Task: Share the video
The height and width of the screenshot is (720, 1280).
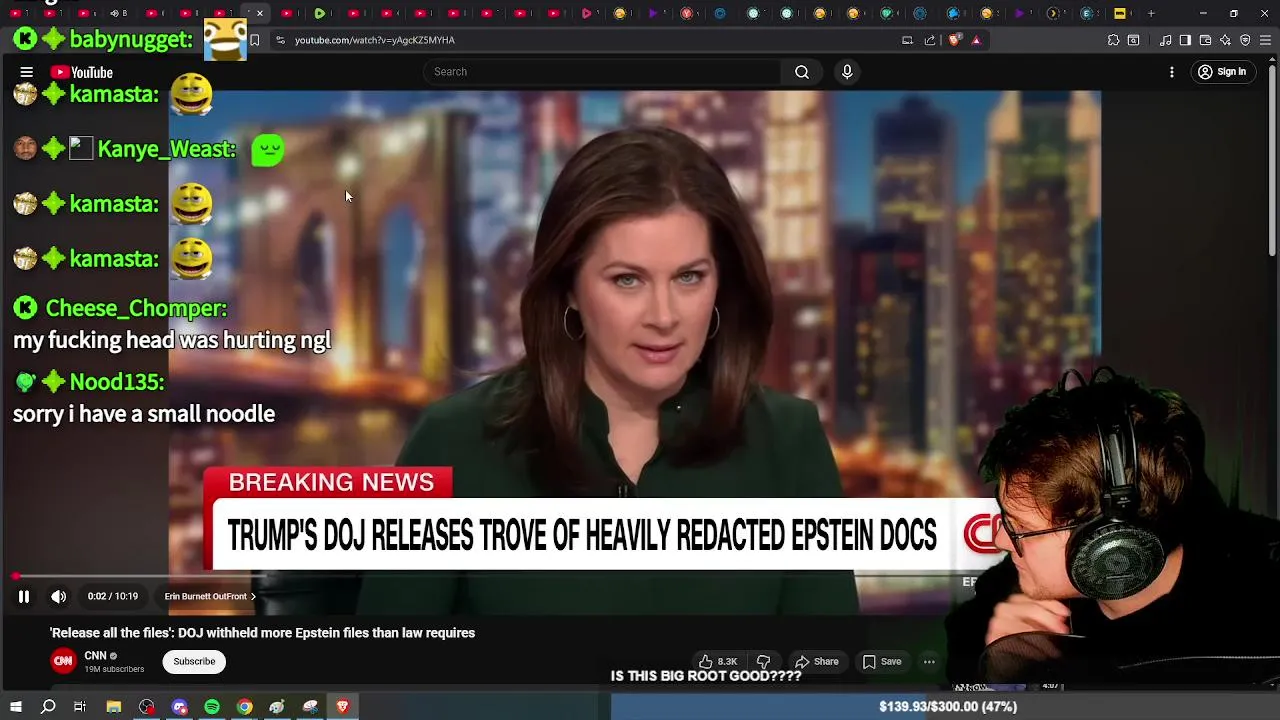Action: click(x=816, y=661)
